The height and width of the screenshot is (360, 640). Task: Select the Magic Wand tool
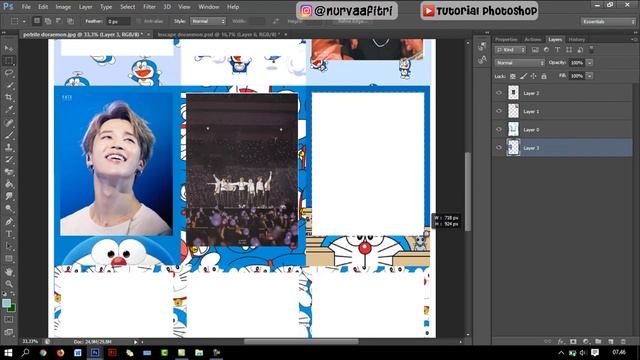(9, 86)
